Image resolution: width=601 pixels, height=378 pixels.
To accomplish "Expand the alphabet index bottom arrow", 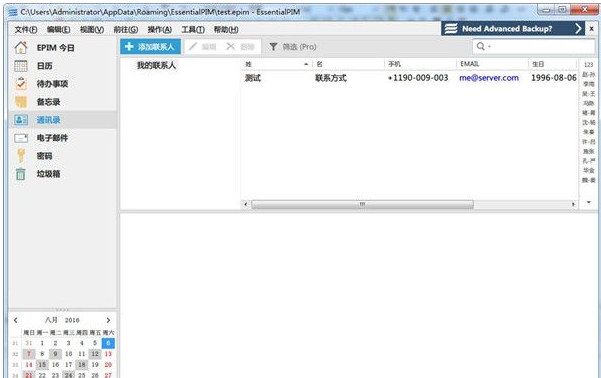I will (589, 202).
